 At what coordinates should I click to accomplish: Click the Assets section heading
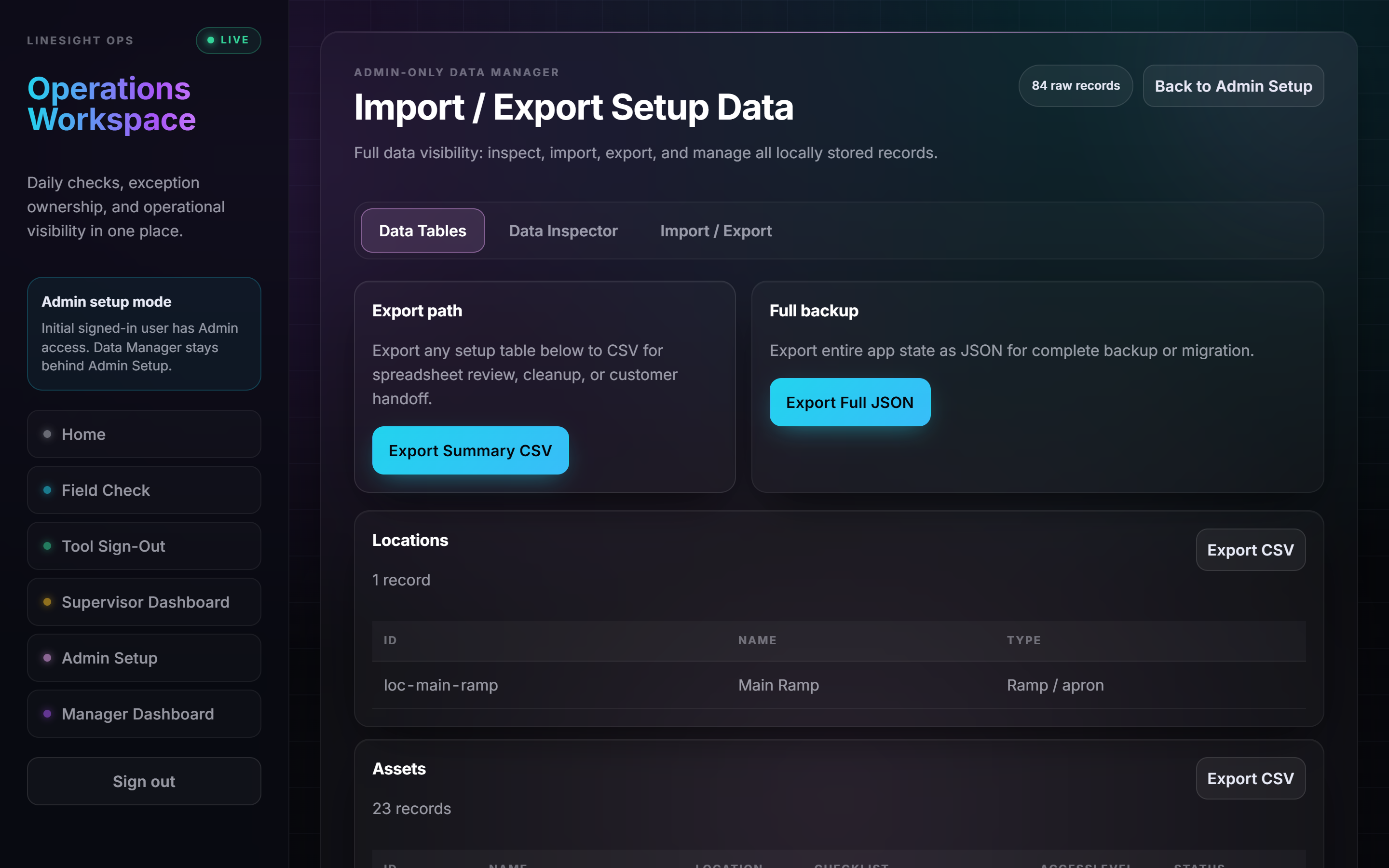coord(399,769)
